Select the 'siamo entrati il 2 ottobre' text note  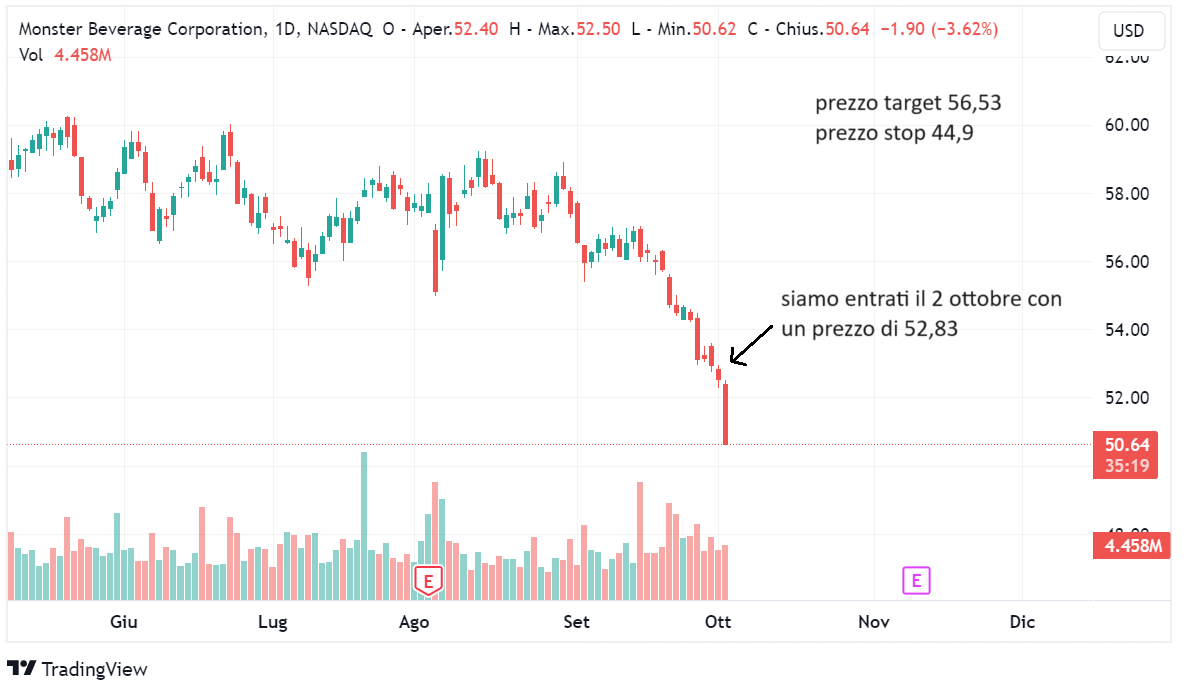click(921, 314)
